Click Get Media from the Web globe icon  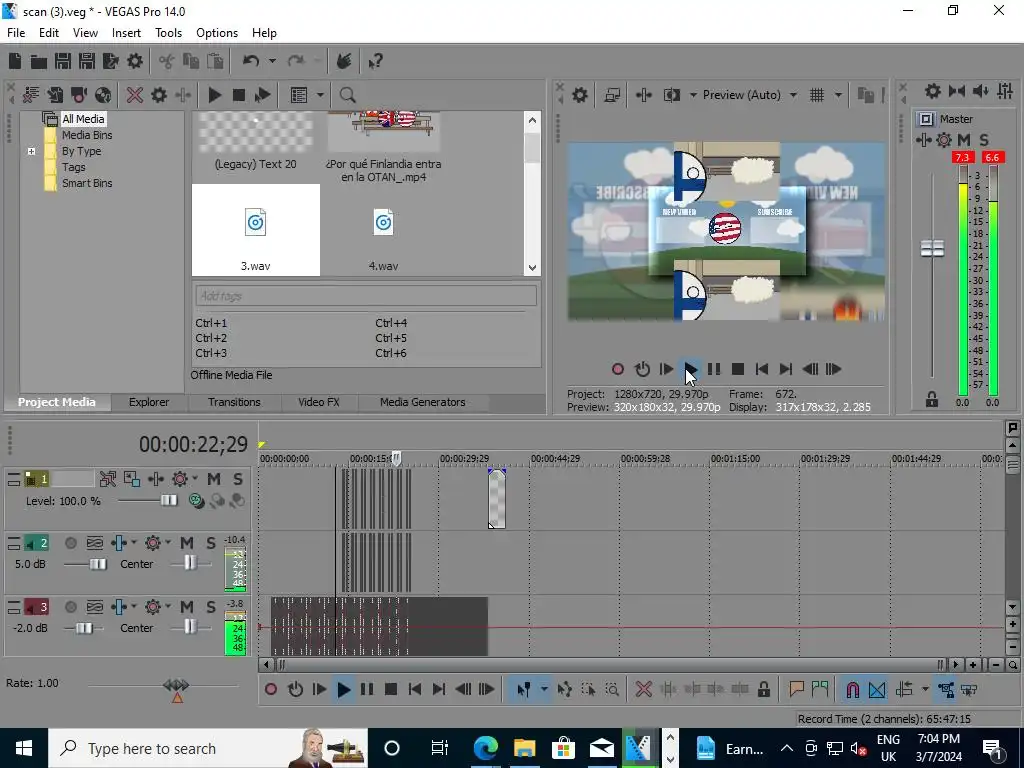coord(103,95)
